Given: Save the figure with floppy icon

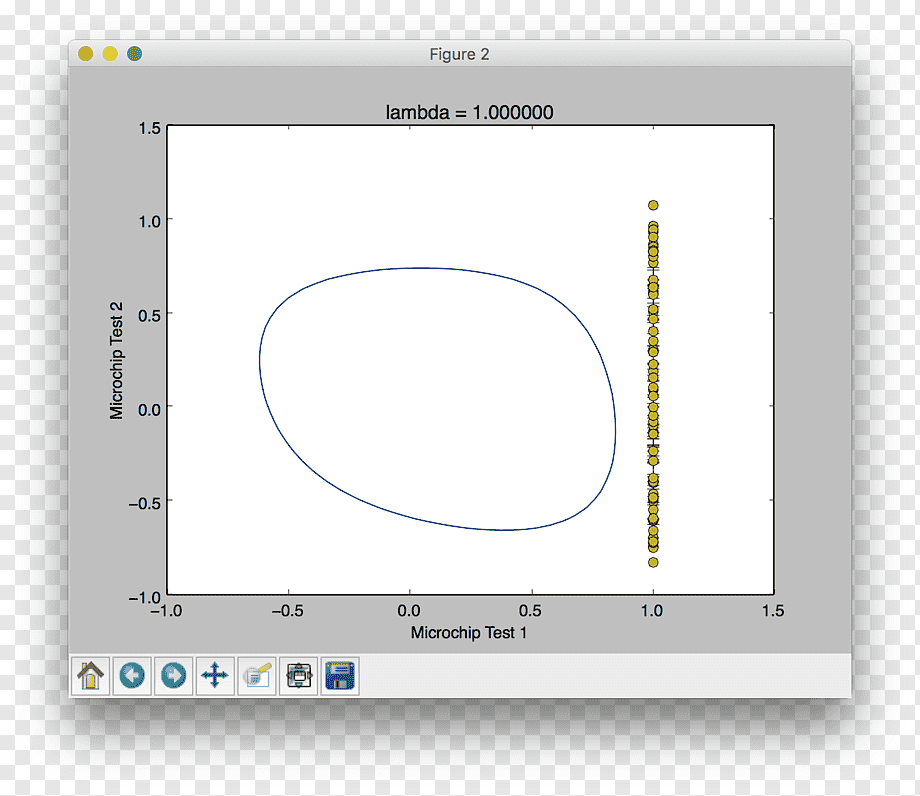Looking at the screenshot, I should [x=340, y=676].
